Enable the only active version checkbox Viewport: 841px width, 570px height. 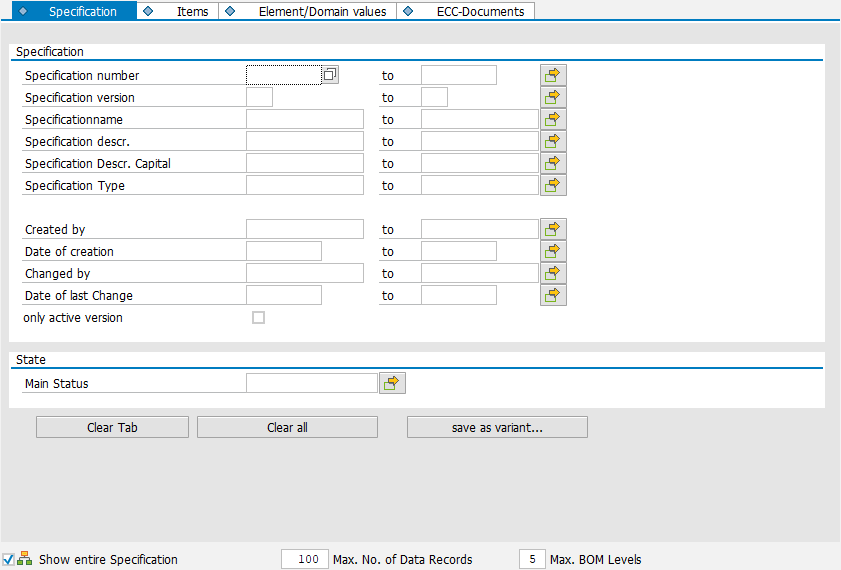[259, 318]
